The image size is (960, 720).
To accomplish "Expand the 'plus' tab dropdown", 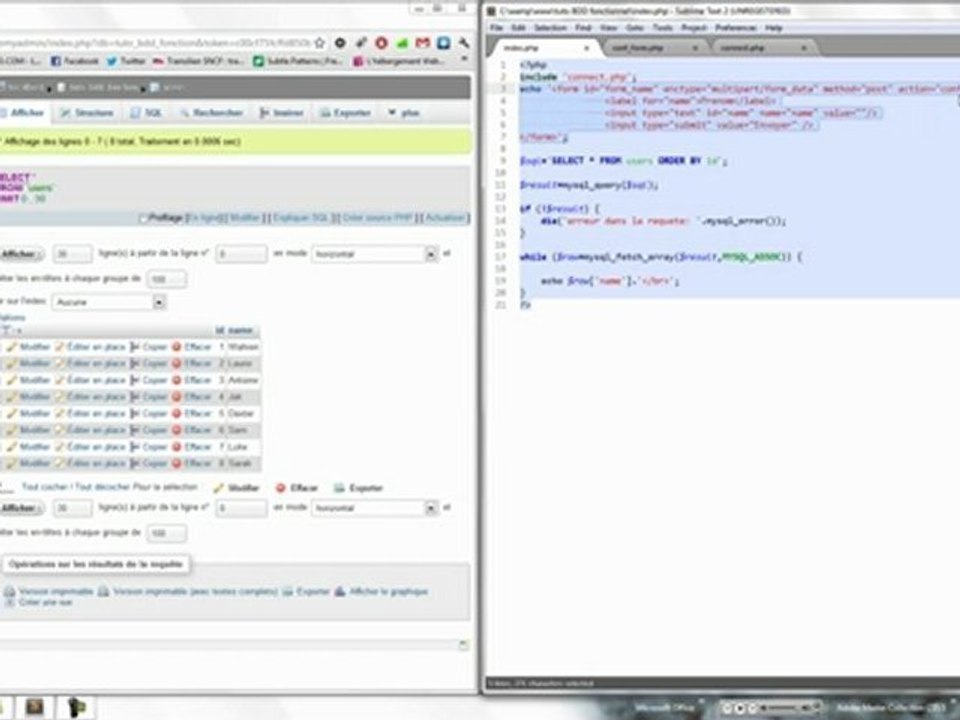I will pyautogui.click(x=404, y=113).
